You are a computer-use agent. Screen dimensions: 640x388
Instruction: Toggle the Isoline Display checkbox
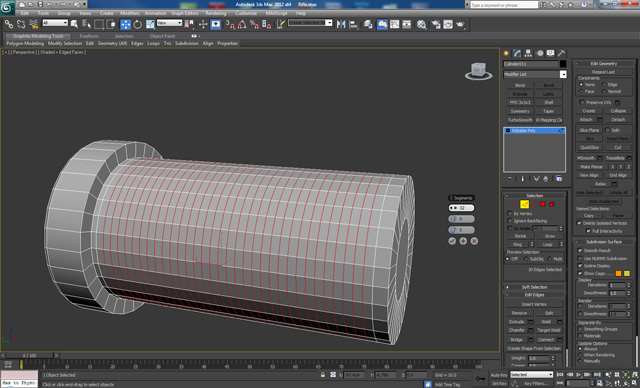580,266
